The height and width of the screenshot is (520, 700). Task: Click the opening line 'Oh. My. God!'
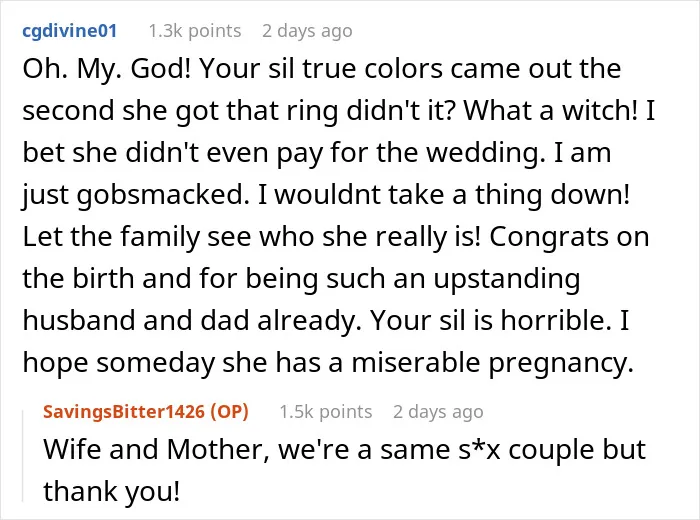pos(107,70)
